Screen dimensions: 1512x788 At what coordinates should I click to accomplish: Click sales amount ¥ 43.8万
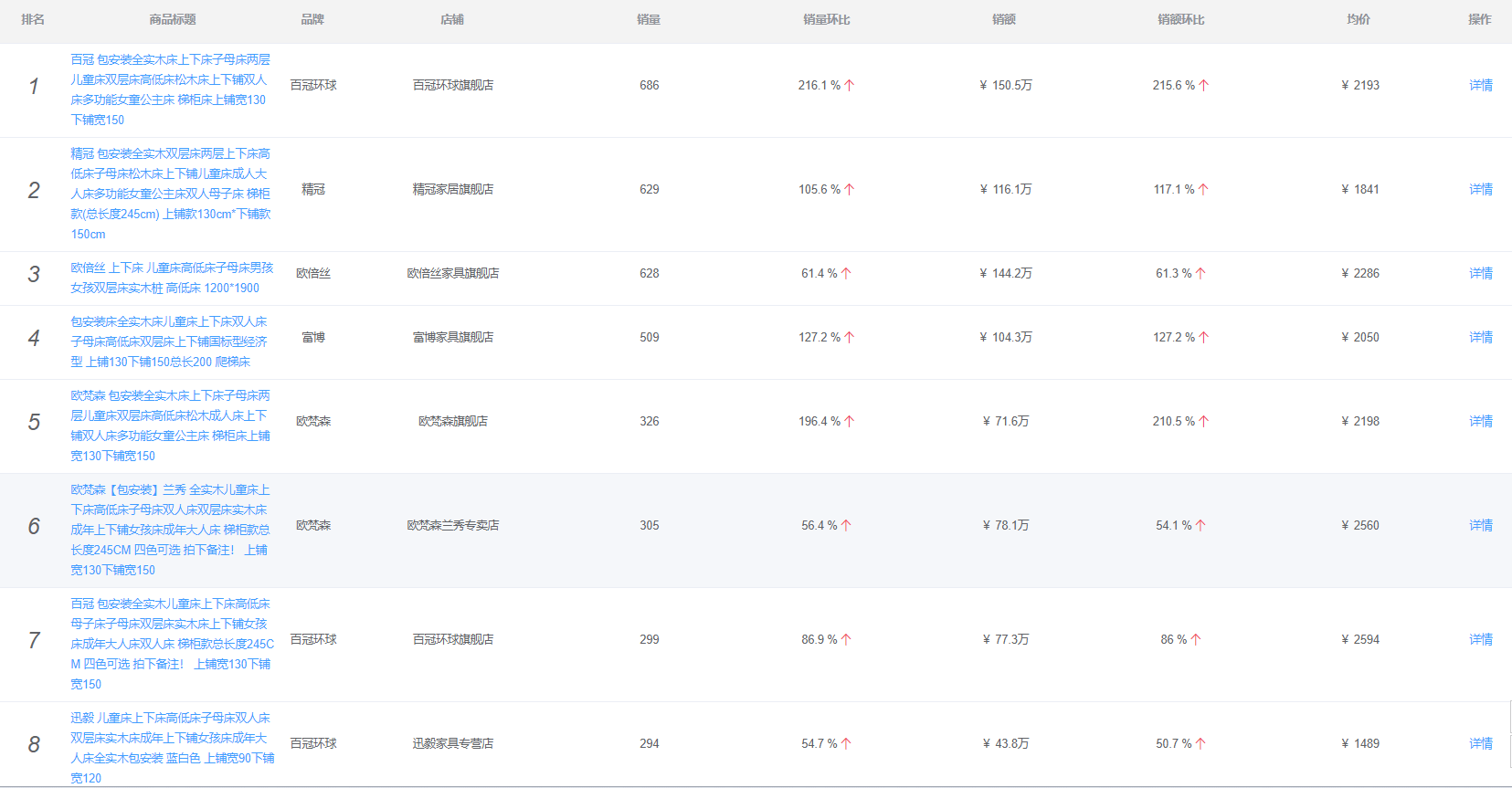pos(1006,743)
